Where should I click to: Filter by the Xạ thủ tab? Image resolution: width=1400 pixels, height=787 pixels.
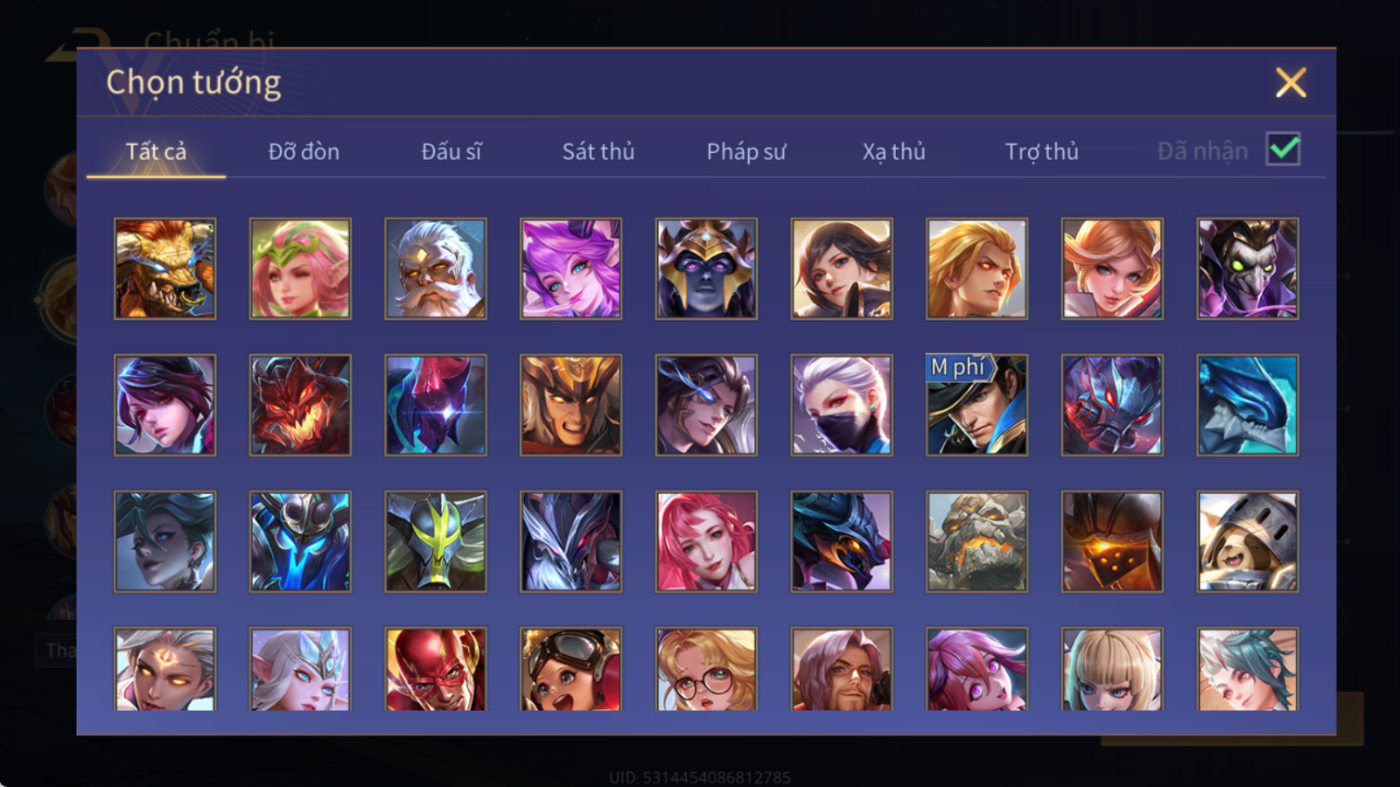[894, 152]
